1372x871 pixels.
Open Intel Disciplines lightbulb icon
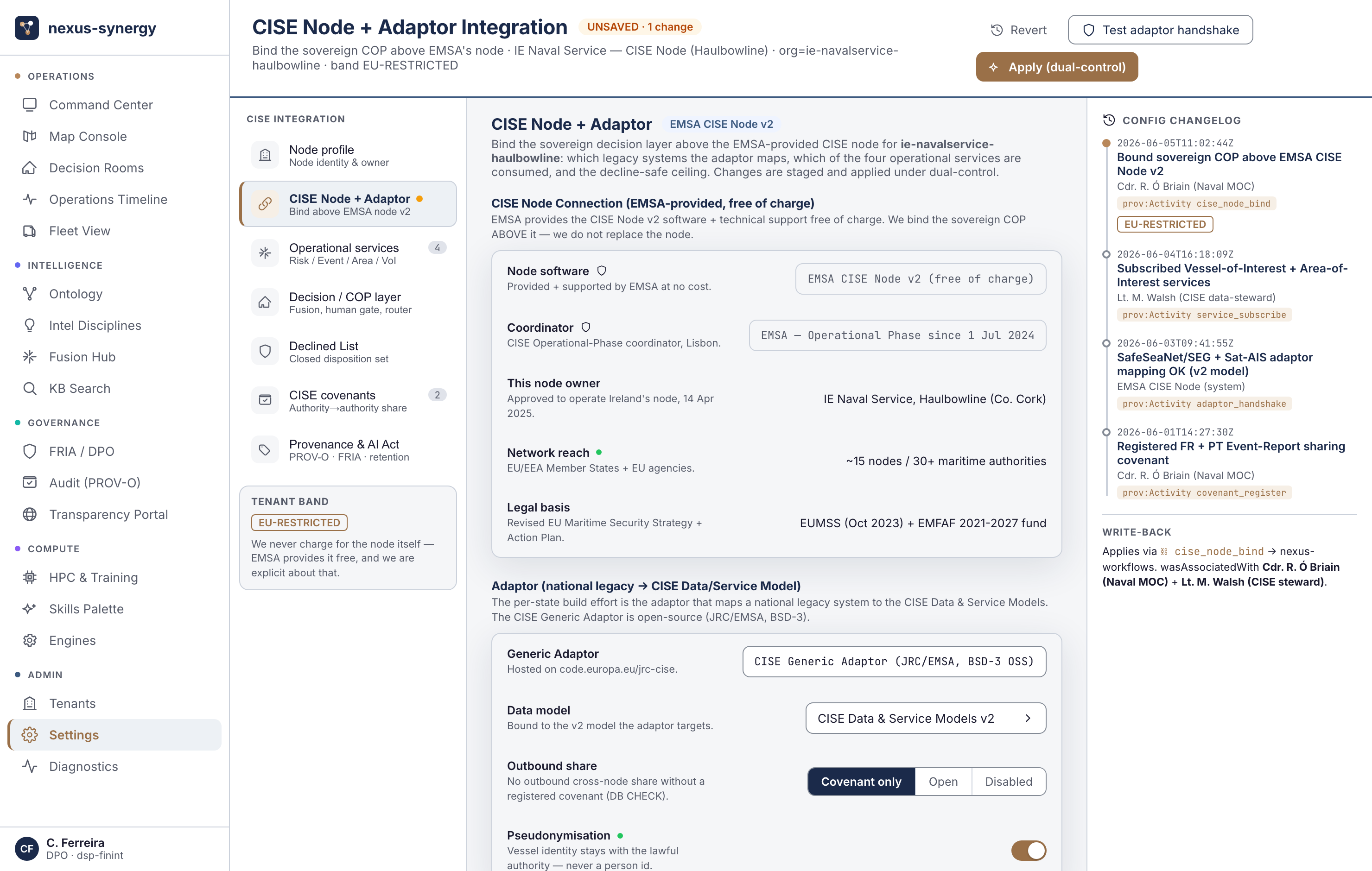(30, 325)
